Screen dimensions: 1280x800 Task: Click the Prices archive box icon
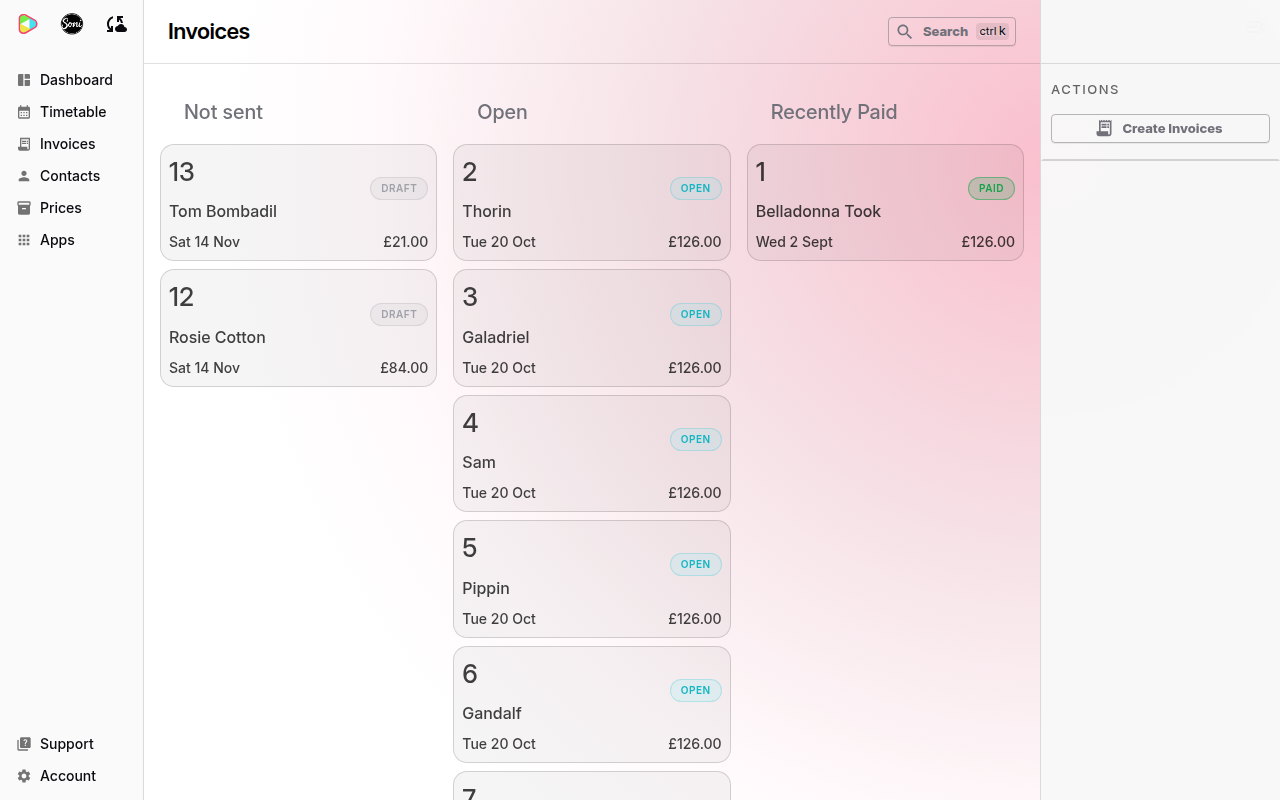tap(24, 208)
